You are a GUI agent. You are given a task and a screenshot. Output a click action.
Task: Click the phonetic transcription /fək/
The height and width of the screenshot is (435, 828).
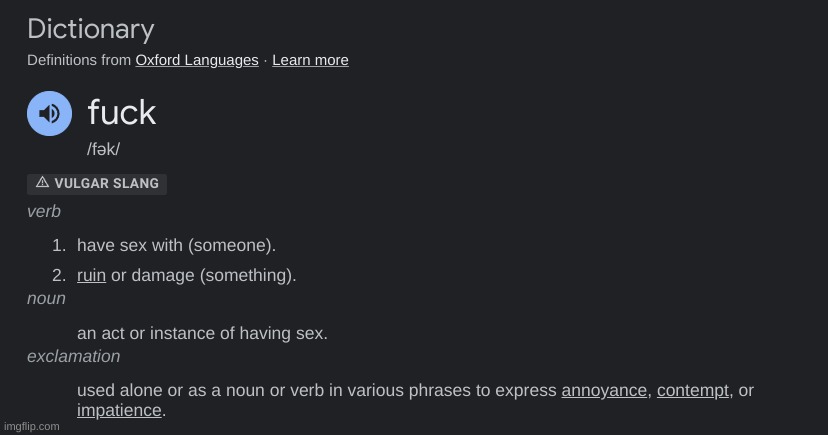(104, 149)
